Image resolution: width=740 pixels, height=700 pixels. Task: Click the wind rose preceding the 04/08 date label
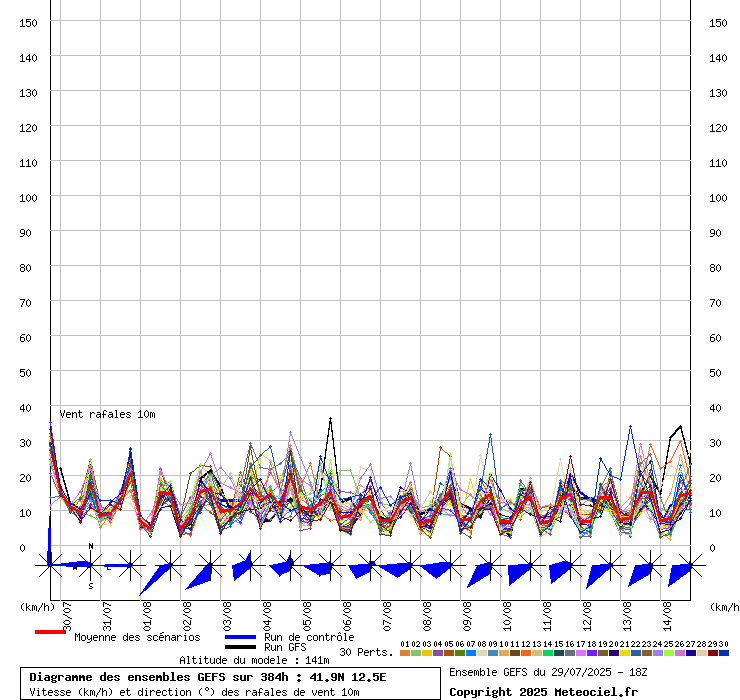249,565
